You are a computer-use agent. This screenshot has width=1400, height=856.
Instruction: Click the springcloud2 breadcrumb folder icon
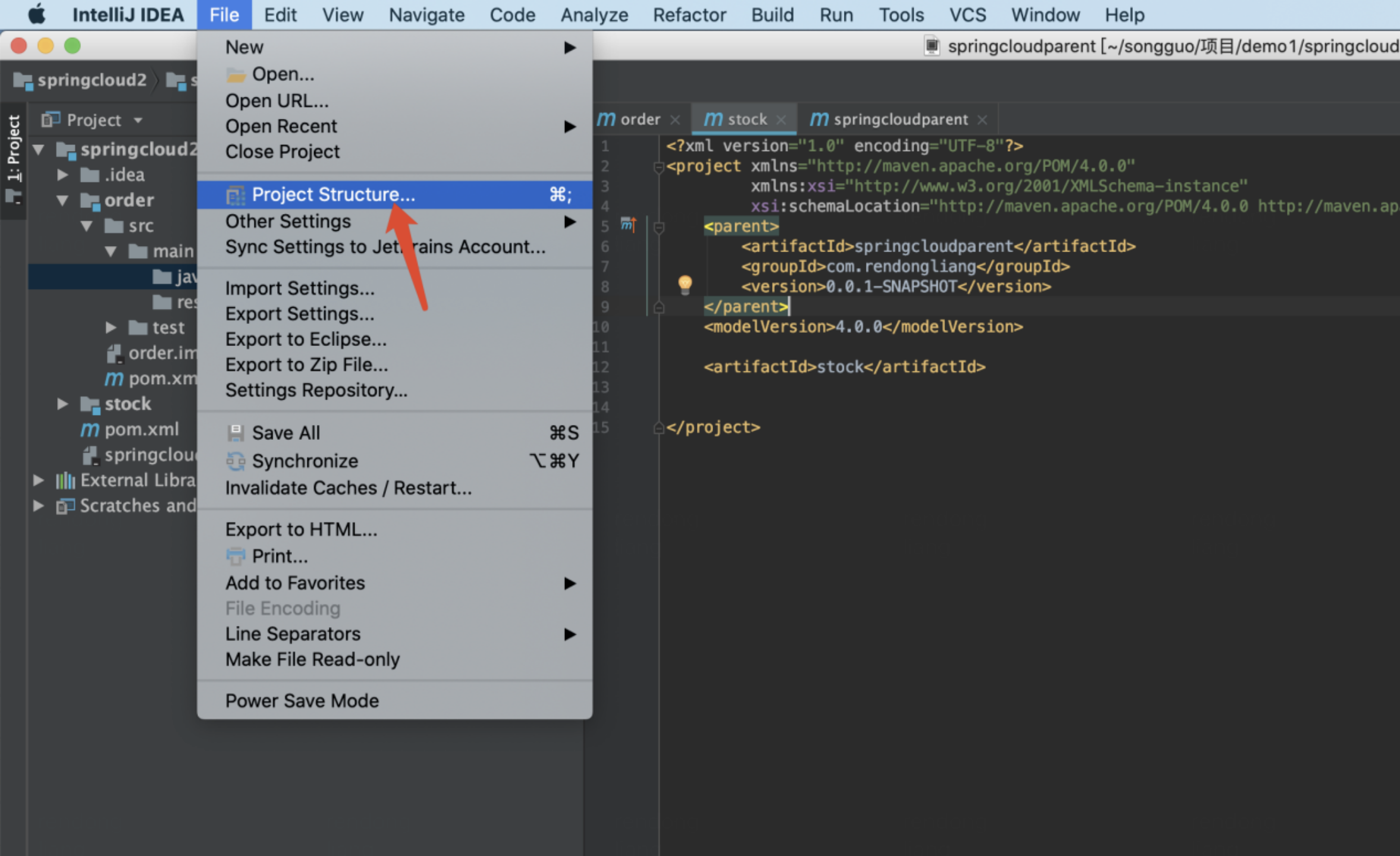[x=23, y=80]
